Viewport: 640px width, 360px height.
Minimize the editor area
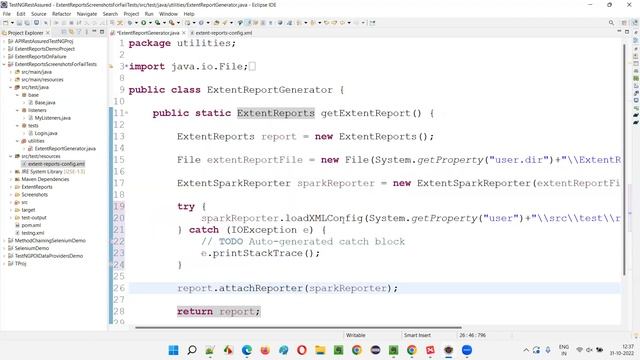[619, 31]
